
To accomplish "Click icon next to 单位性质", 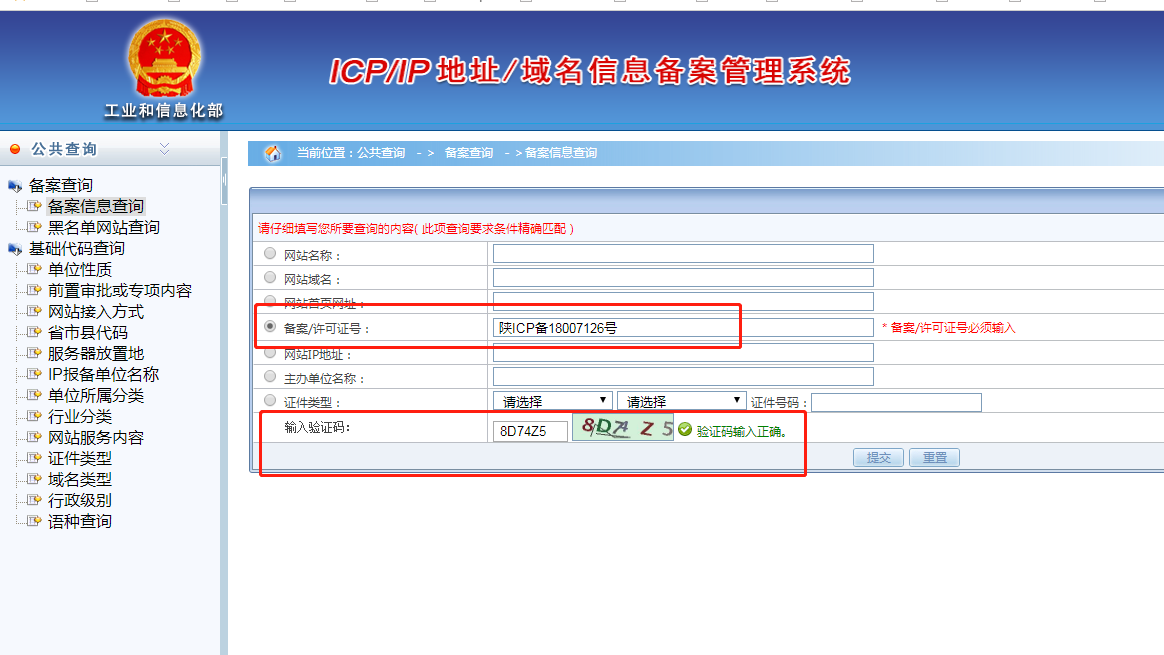I will [33, 269].
